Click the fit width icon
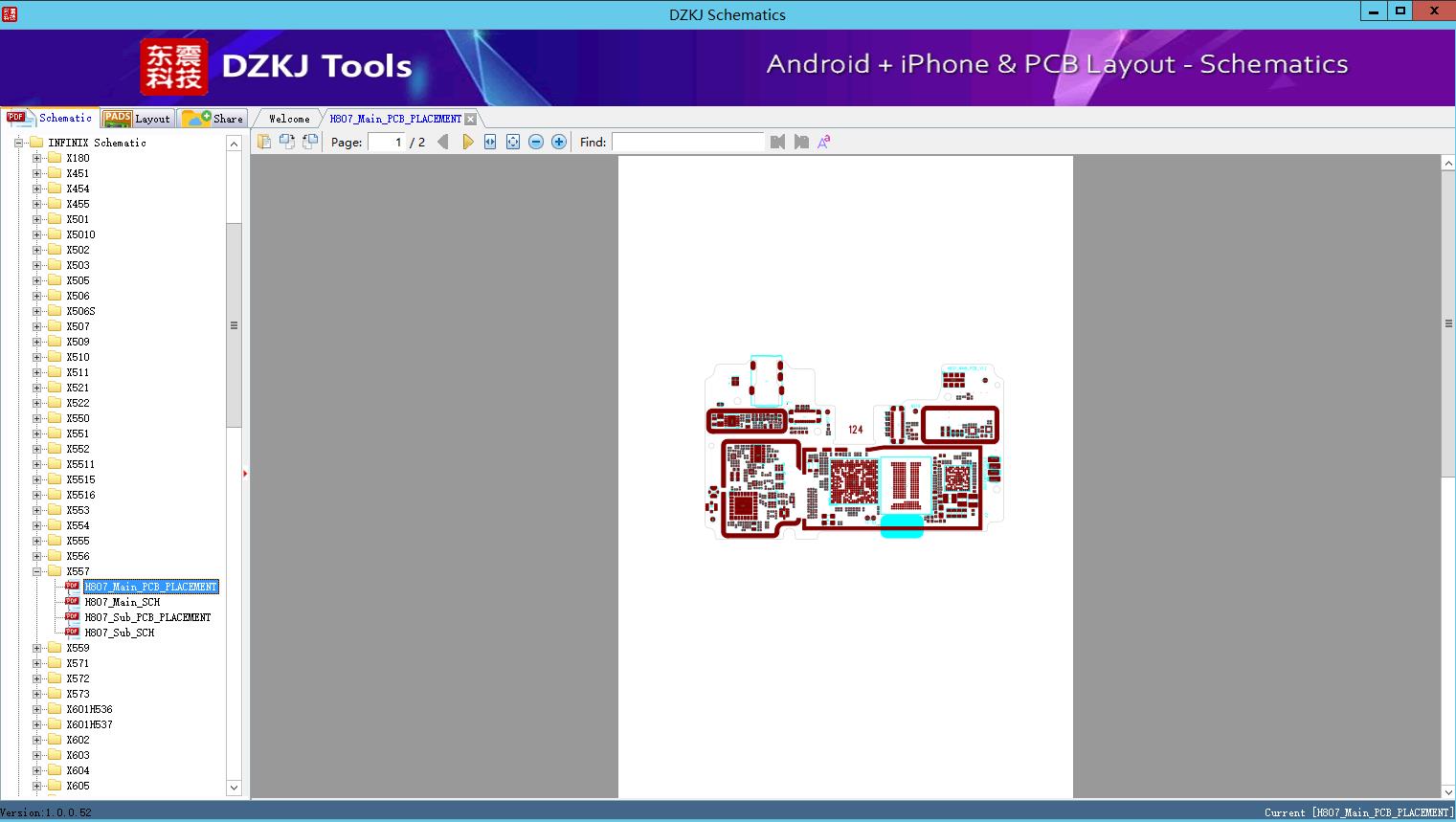Viewport: 1456px width, 822px height. pos(490,142)
